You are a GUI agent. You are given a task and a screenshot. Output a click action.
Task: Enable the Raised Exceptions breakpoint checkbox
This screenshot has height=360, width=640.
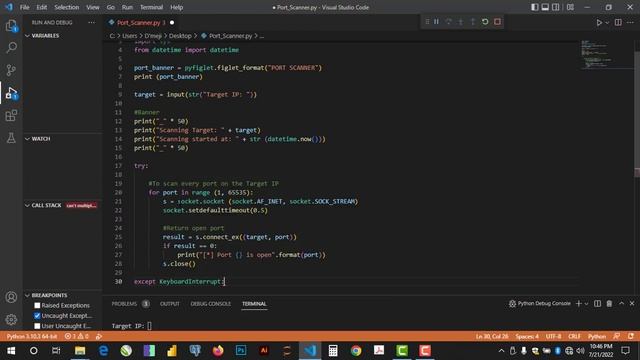point(37,305)
